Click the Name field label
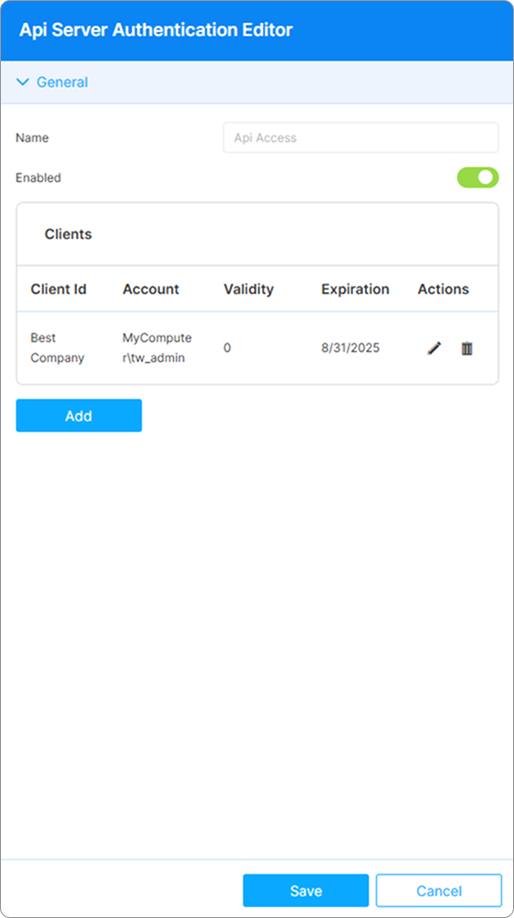This screenshot has height=918, width=514. 32,138
